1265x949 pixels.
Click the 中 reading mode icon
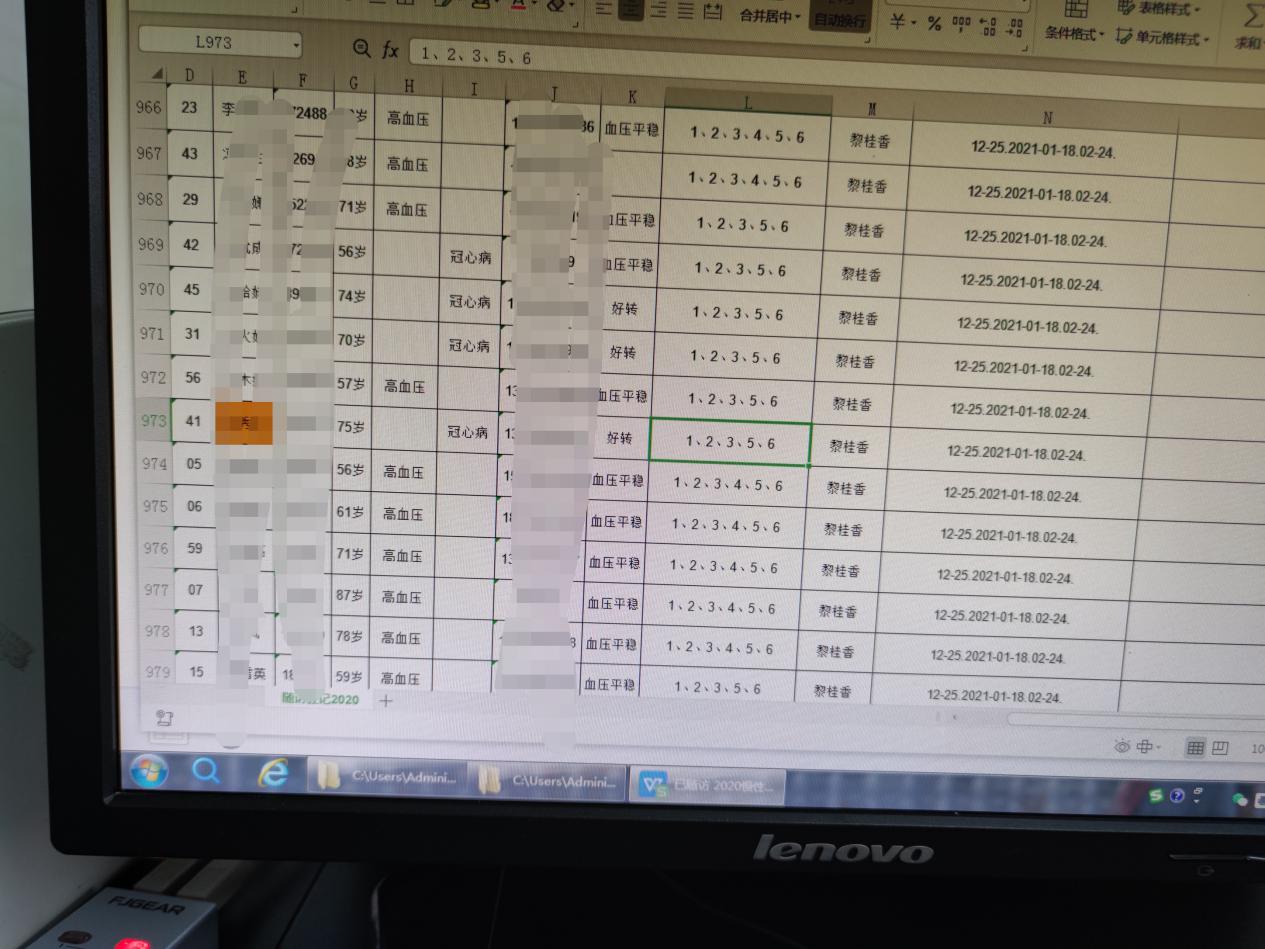pos(1146,747)
